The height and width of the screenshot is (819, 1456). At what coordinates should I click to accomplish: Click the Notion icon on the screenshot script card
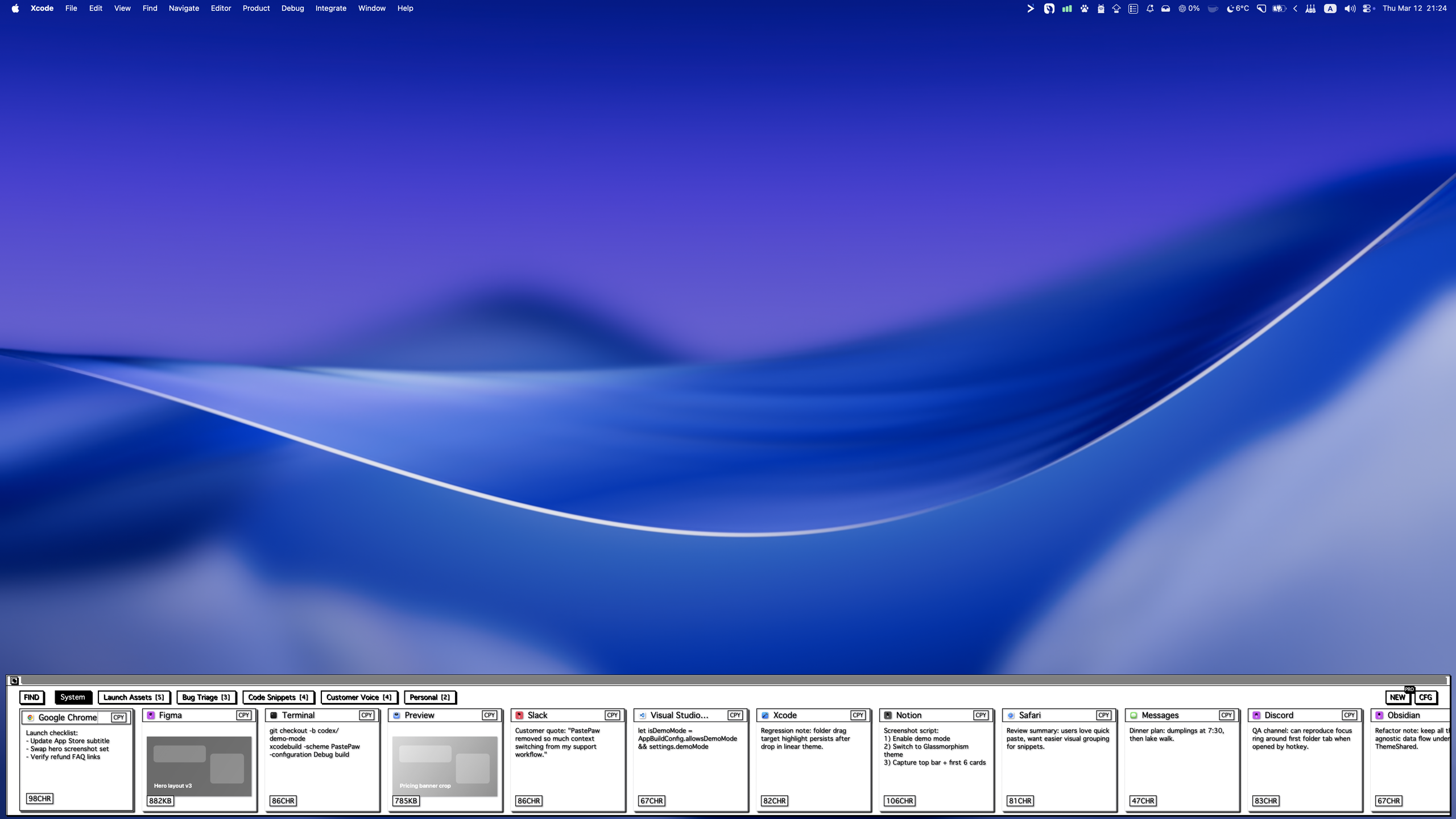[x=888, y=715]
